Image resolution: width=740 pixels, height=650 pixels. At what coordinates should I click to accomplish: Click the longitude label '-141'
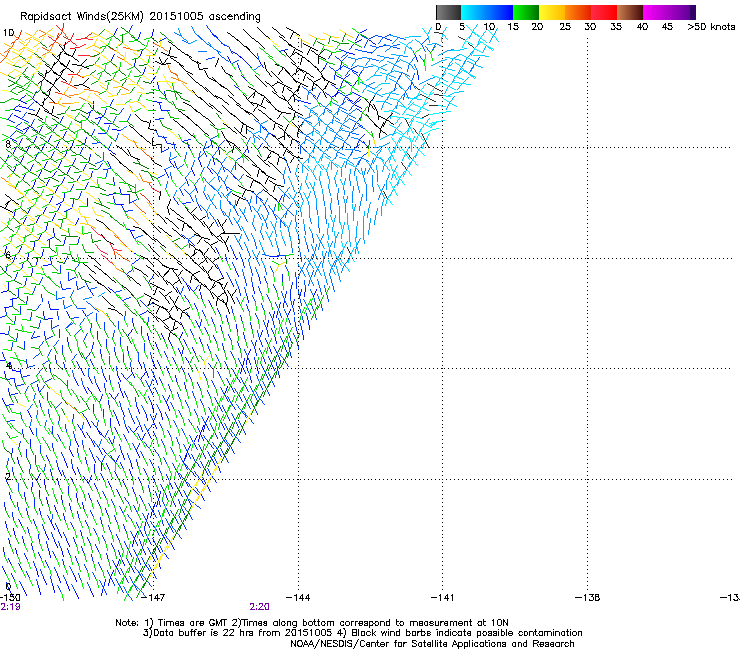coord(443,598)
